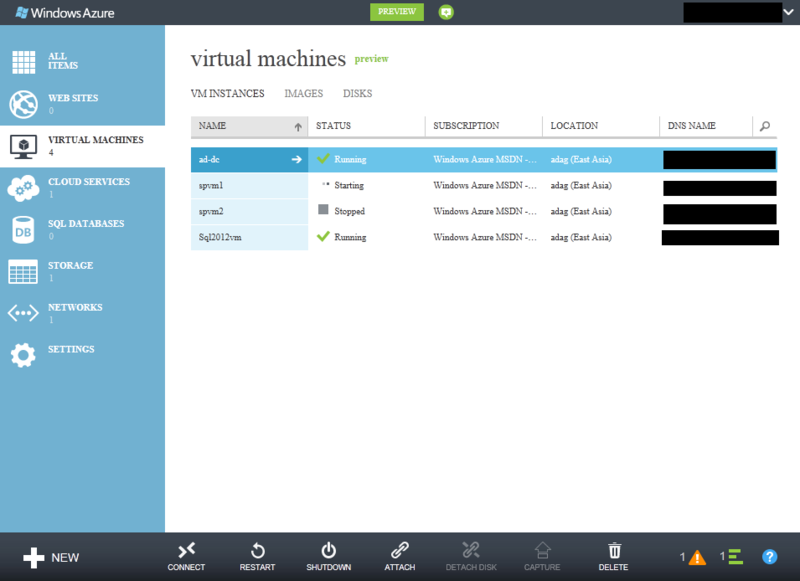
Task: Attach a disk to the VM
Action: tap(399, 557)
